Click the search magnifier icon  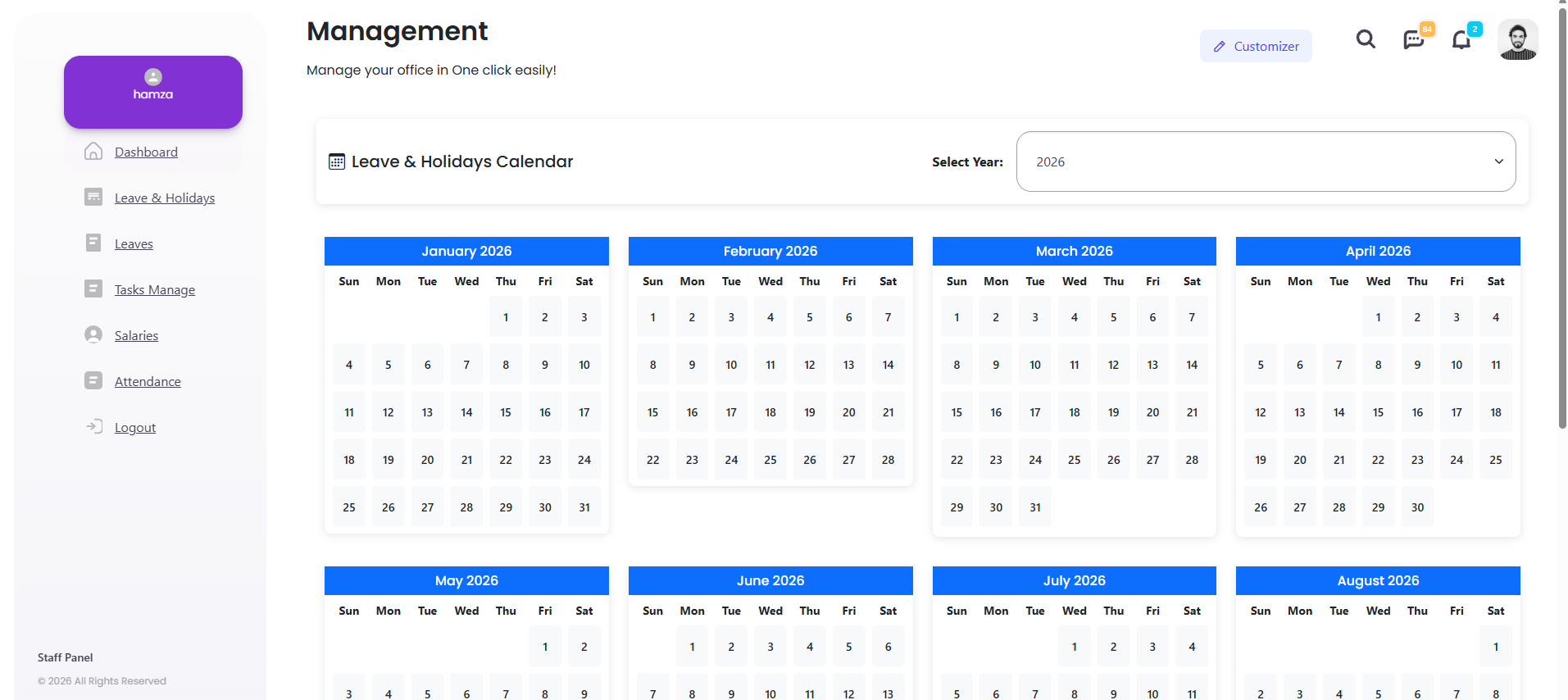[1366, 39]
